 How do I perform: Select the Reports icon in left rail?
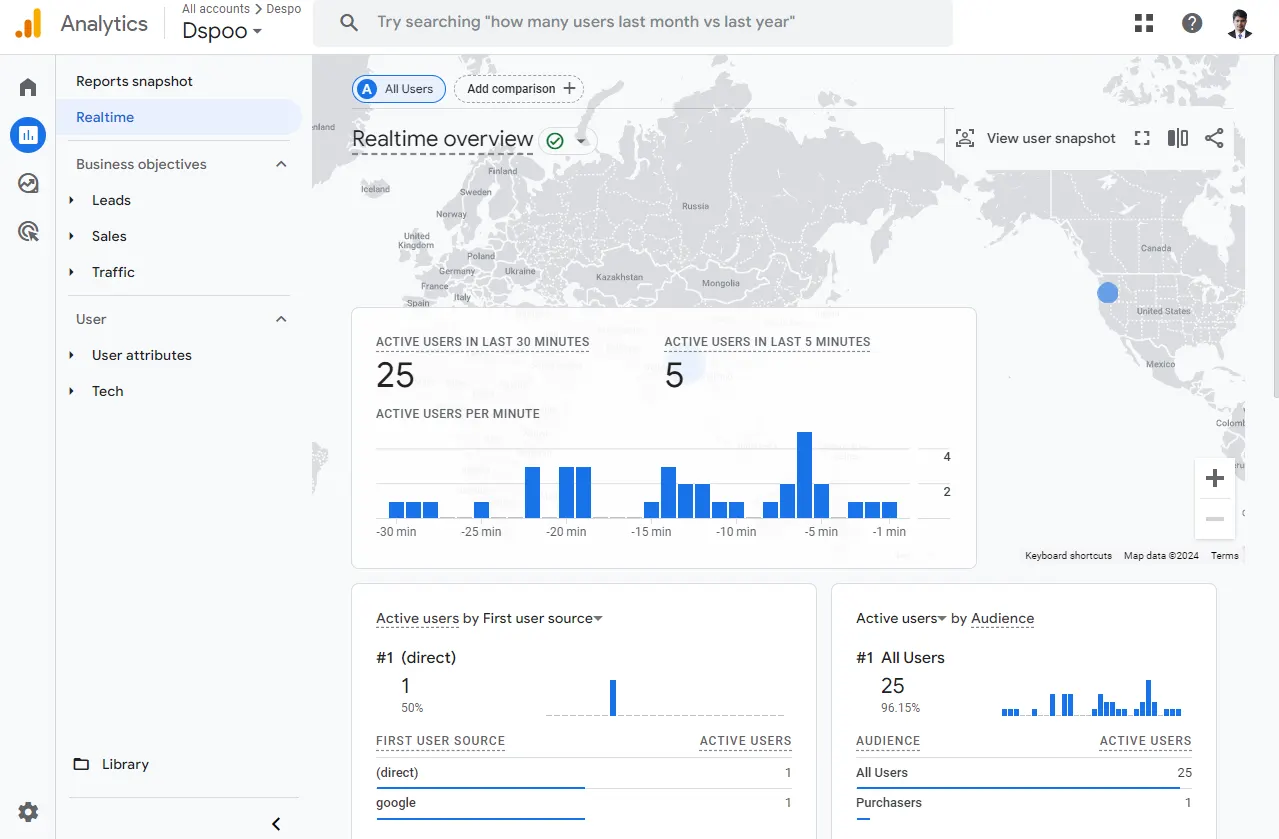click(28, 134)
